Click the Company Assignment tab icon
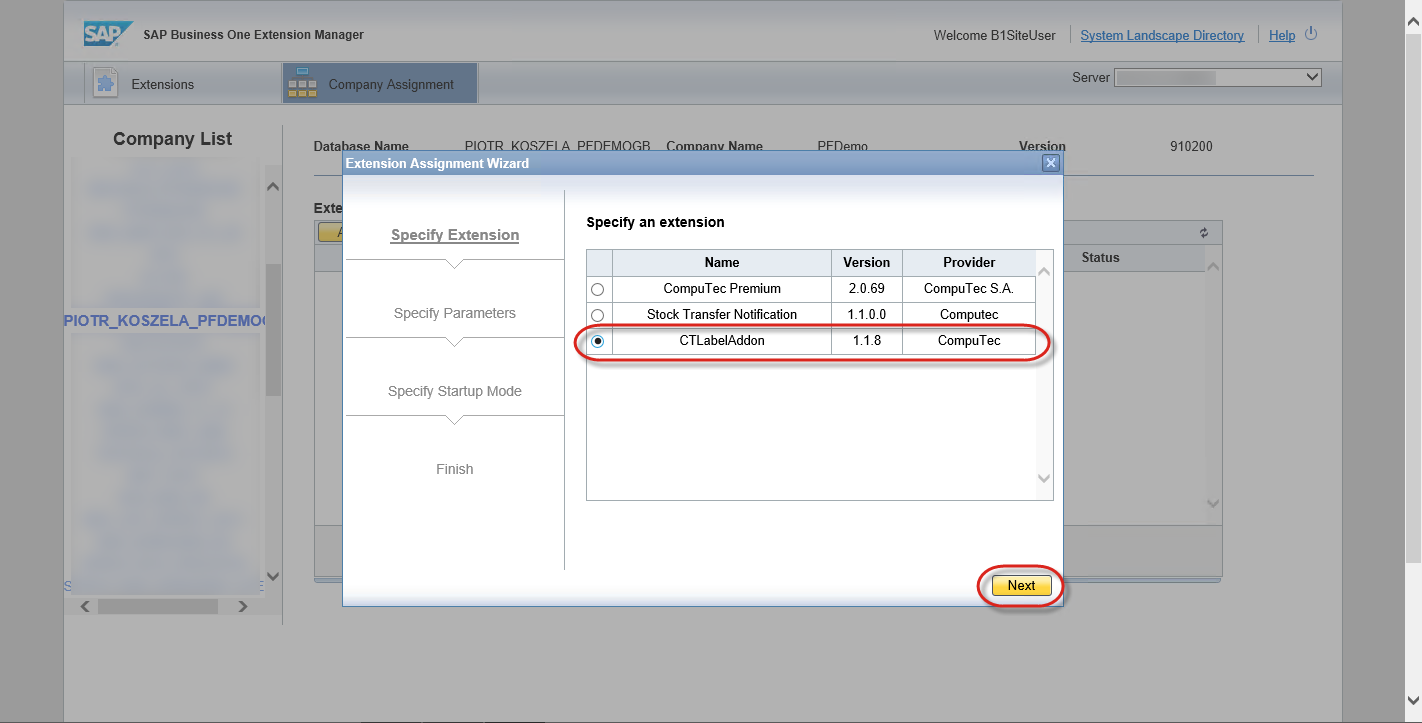This screenshot has height=723, width=1422. 302,84
